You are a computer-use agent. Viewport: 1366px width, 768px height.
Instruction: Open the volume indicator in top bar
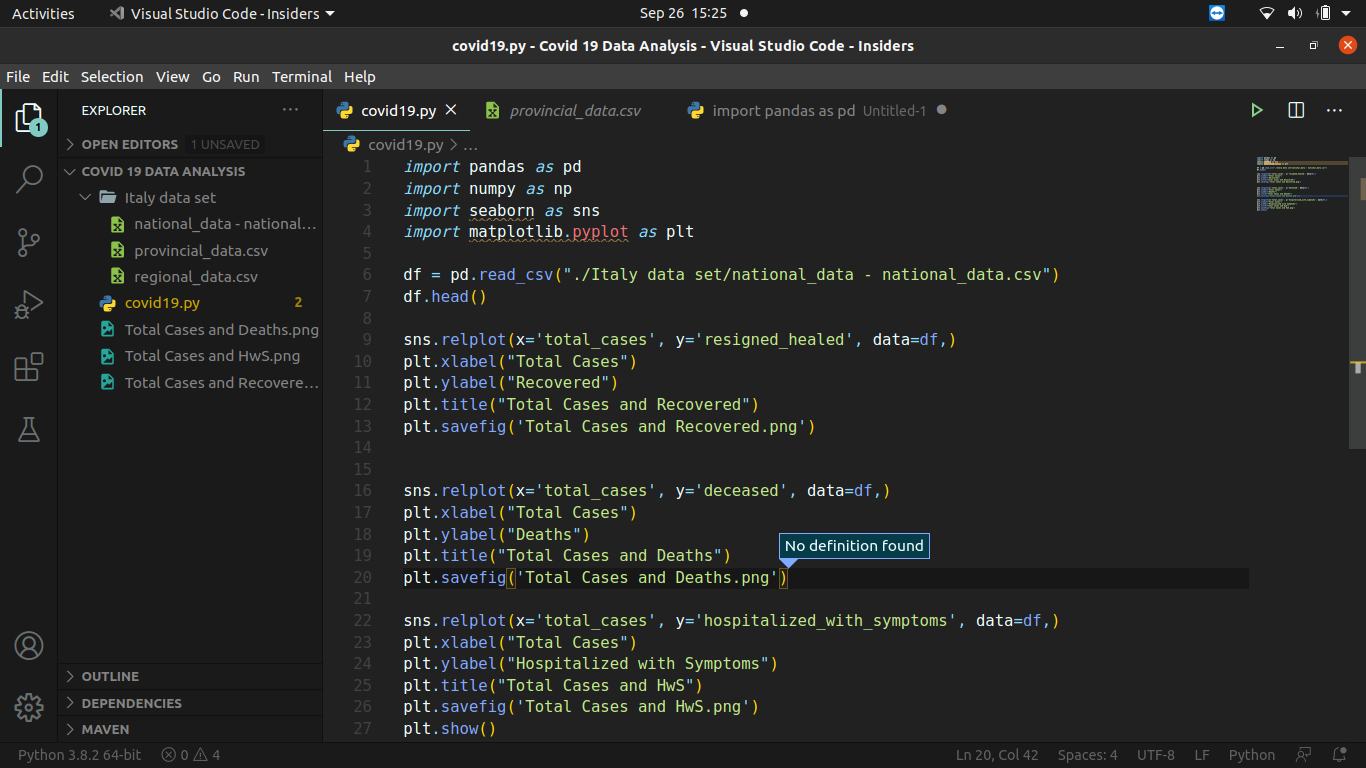click(x=1295, y=13)
